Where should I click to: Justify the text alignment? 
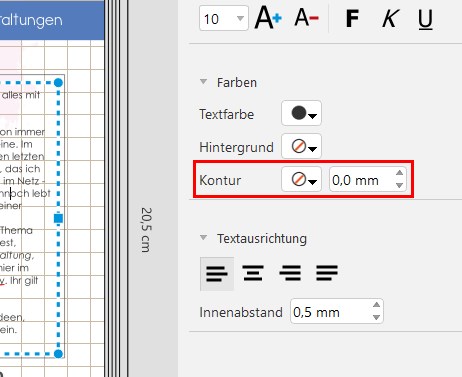(327, 274)
